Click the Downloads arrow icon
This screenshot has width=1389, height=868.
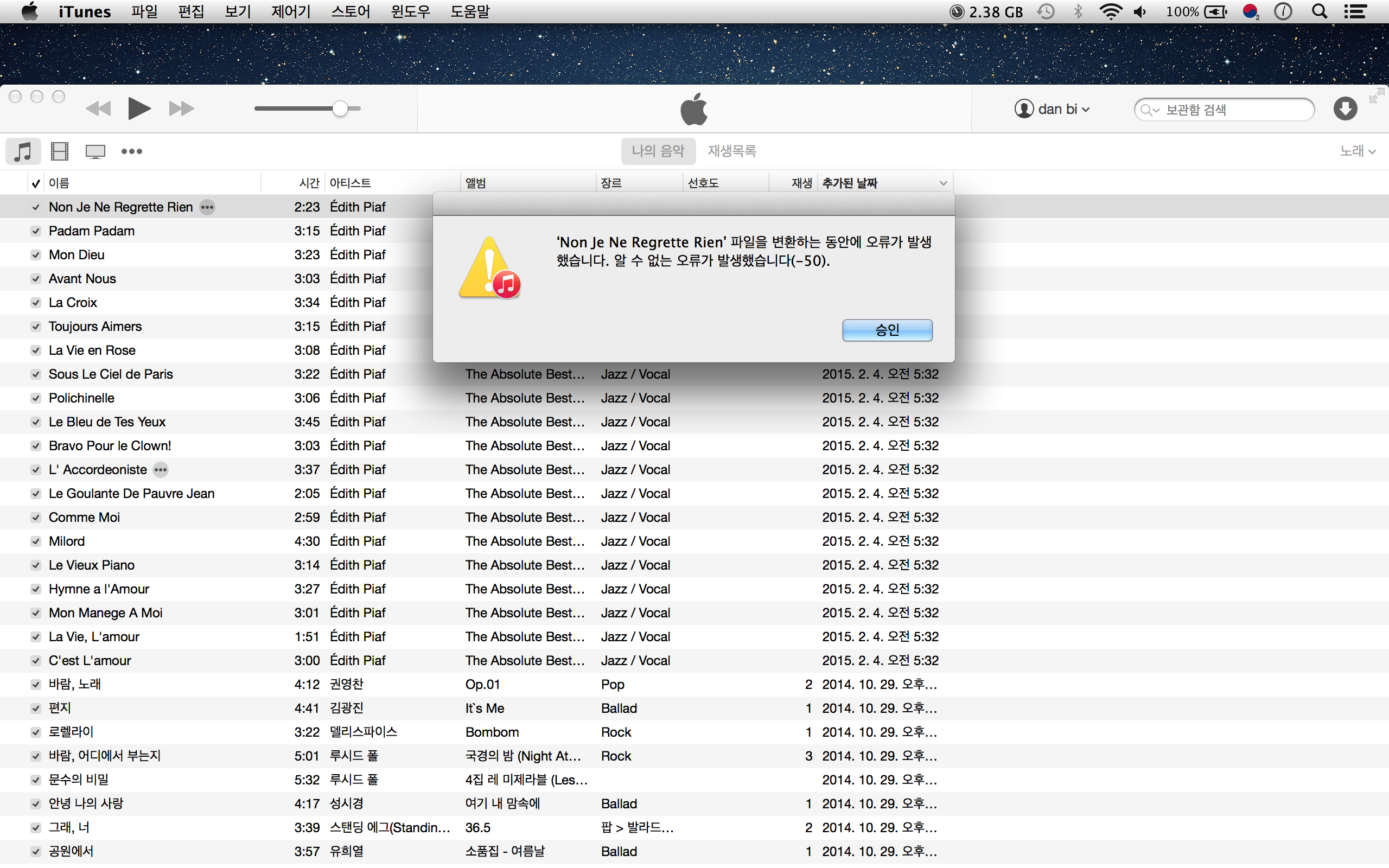pos(1345,109)
